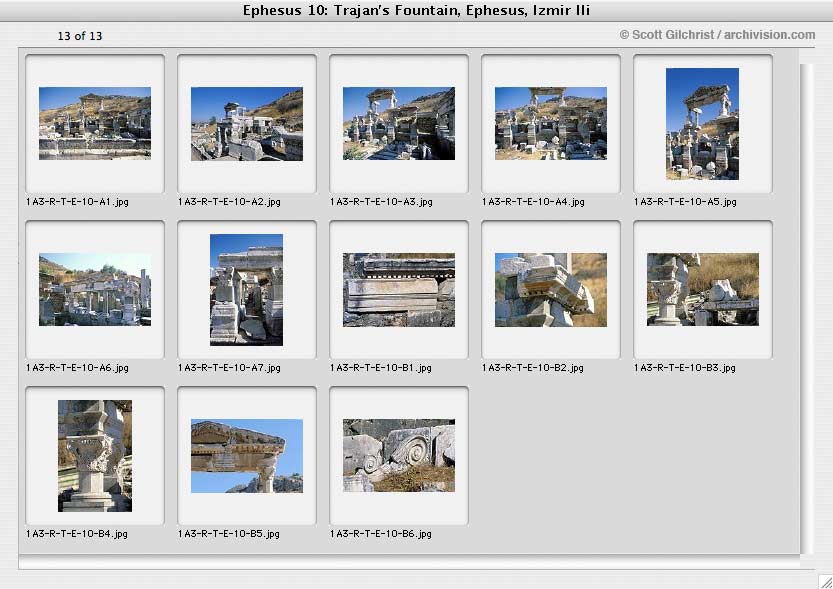Click filename label 1A3-R-T-E-10-B2.jpg
This screenshot has width=833, height=589.
(x=532, y=368)
